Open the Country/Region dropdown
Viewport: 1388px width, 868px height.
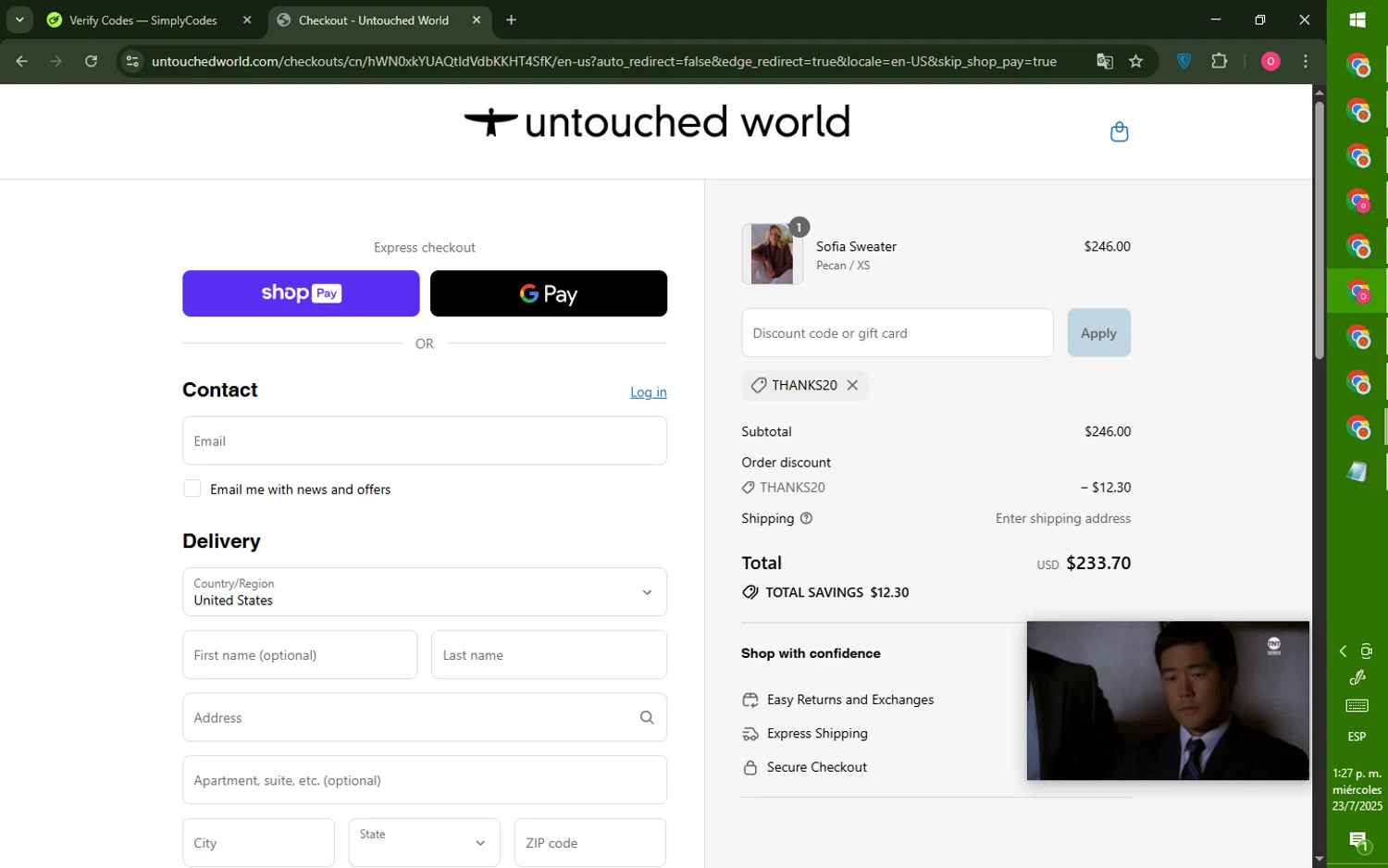pyautogui.click(x=425, y=592)
